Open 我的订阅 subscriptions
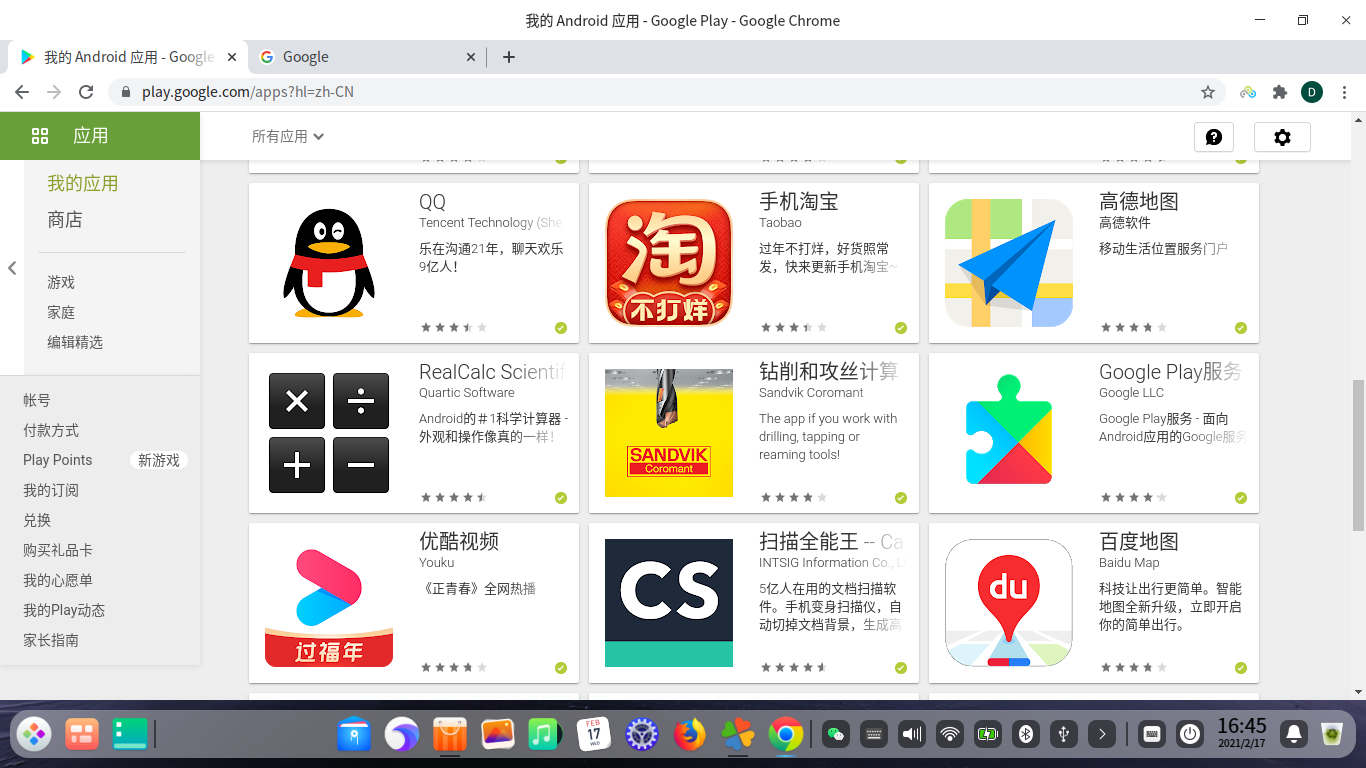Image resolution: width=1366 pixels, height=768 pixels. 51,490
